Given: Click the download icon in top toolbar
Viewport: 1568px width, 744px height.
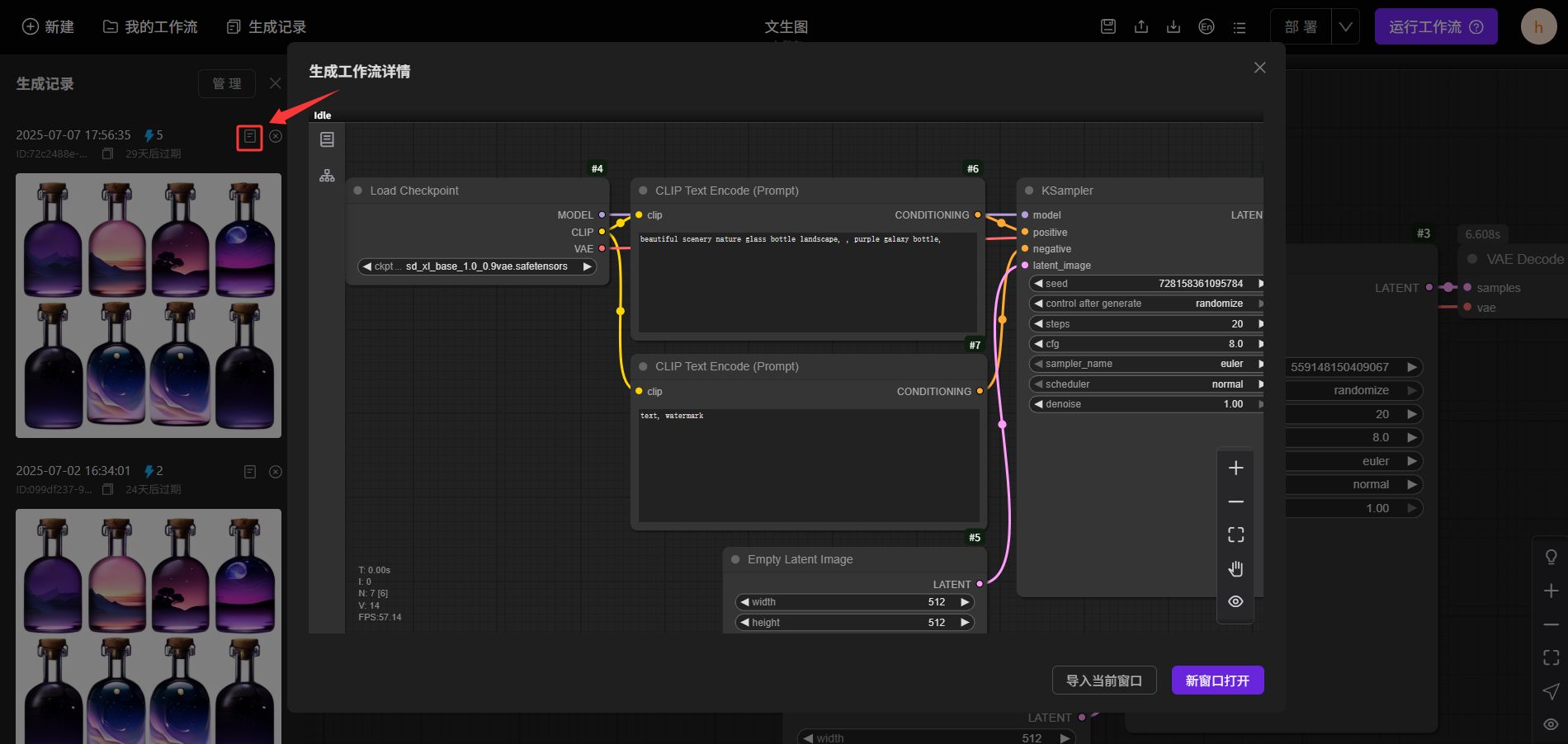Looking at the screenshot, I should 1174,26.
